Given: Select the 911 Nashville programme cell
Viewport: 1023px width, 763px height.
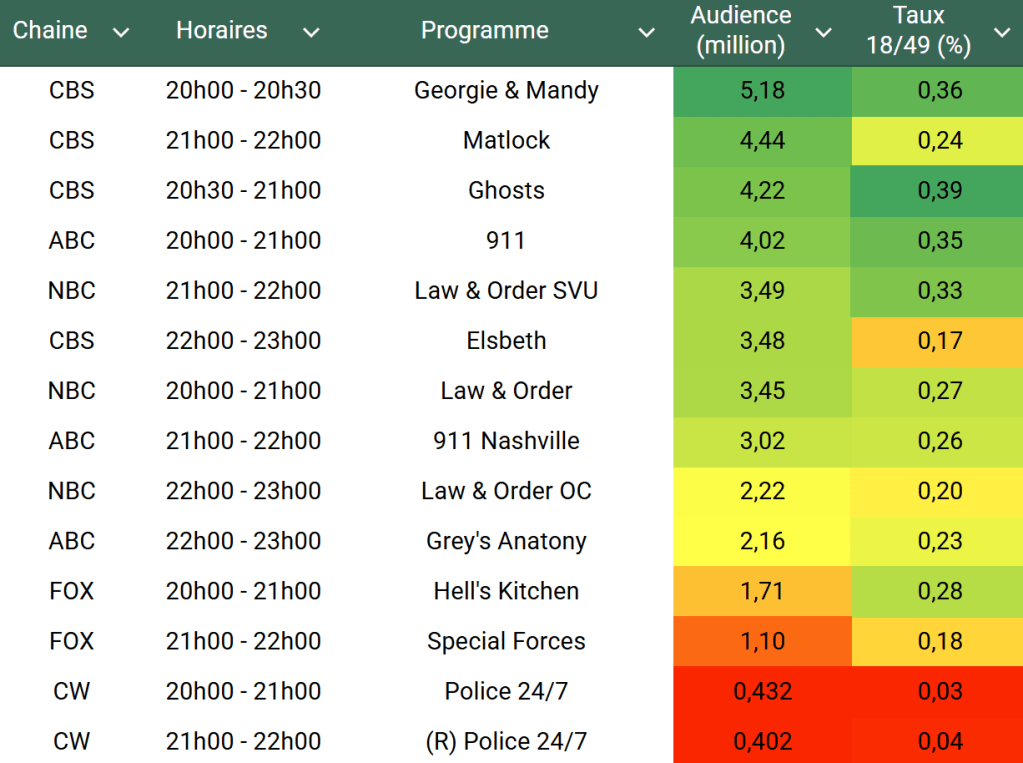Looking at the screenshot, I should point(506,441).
